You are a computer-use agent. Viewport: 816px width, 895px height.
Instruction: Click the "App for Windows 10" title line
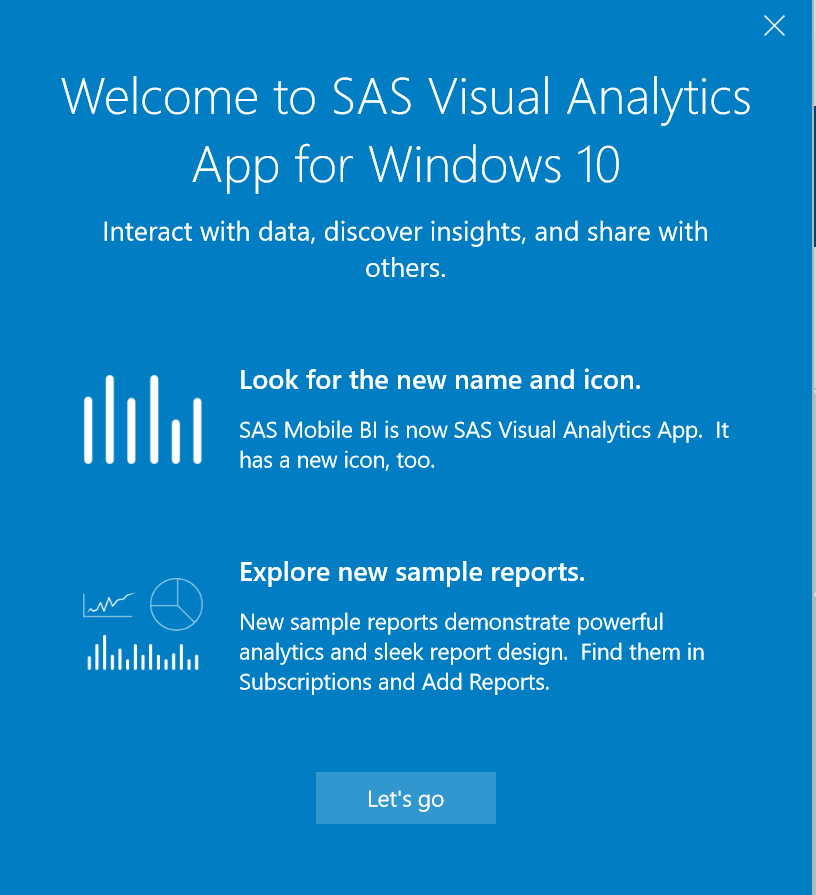[405, 164]
